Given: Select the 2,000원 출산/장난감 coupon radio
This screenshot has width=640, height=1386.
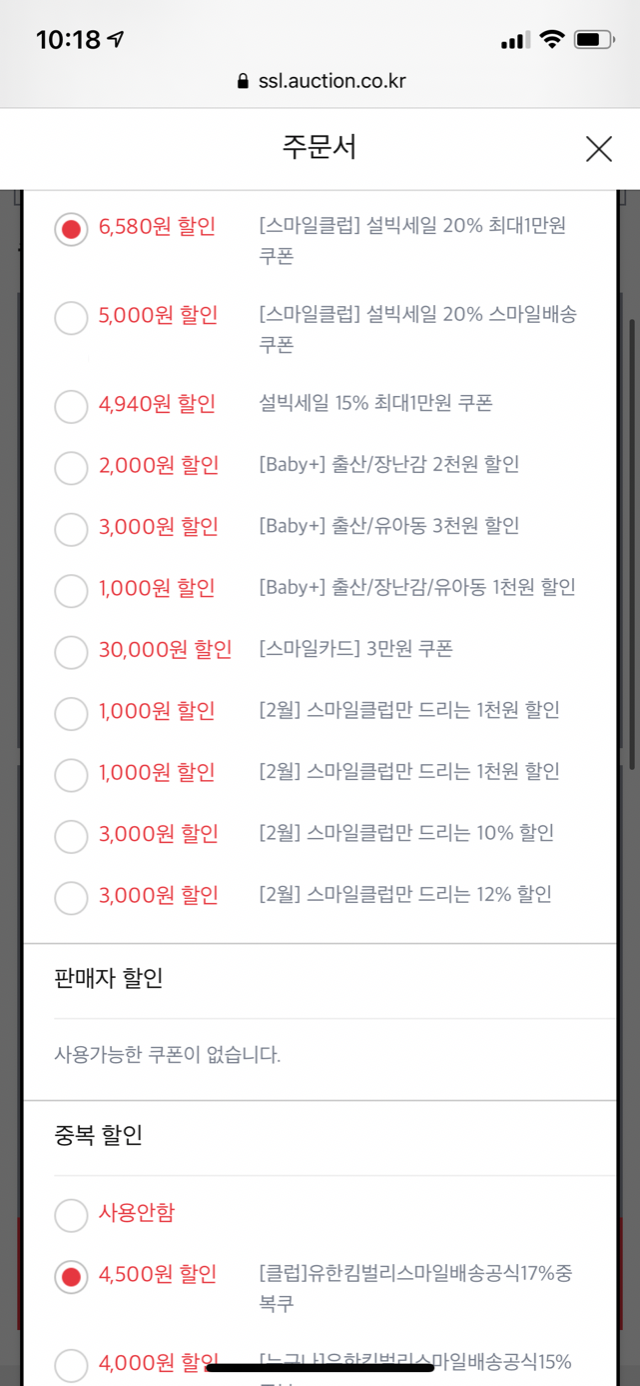Looking at the screenshot, I should 71,468.
